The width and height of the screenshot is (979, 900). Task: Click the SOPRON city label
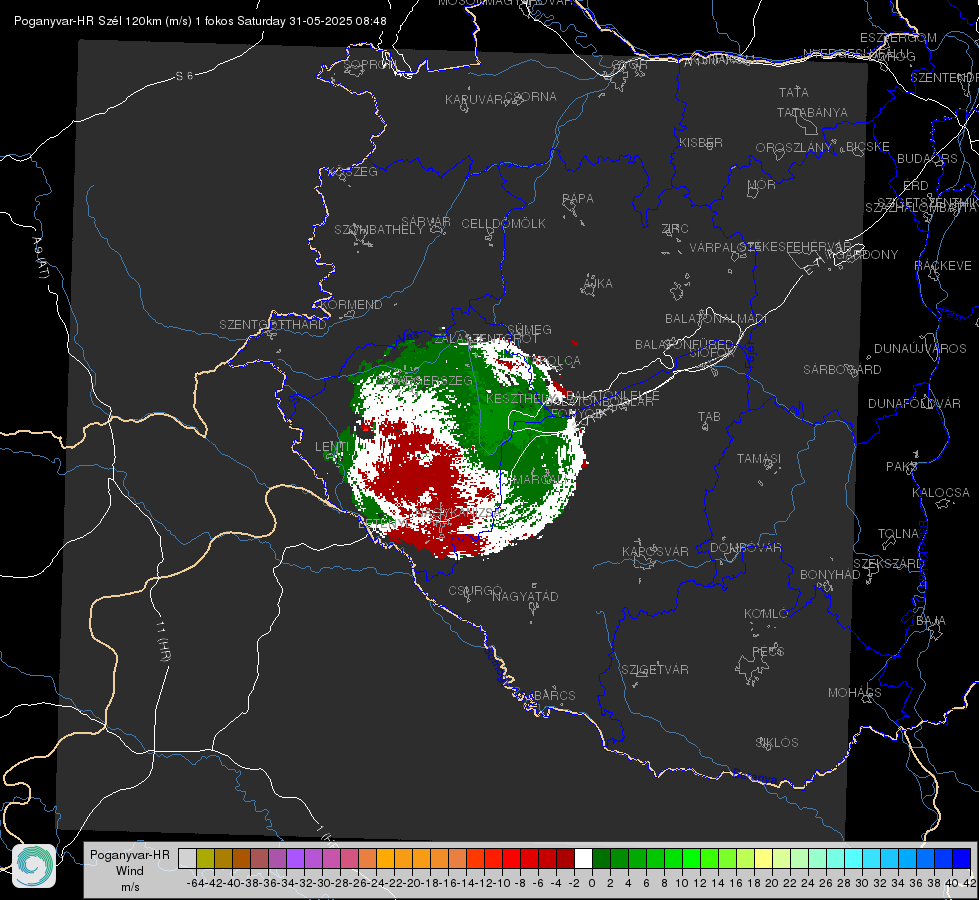coord(370,64)
